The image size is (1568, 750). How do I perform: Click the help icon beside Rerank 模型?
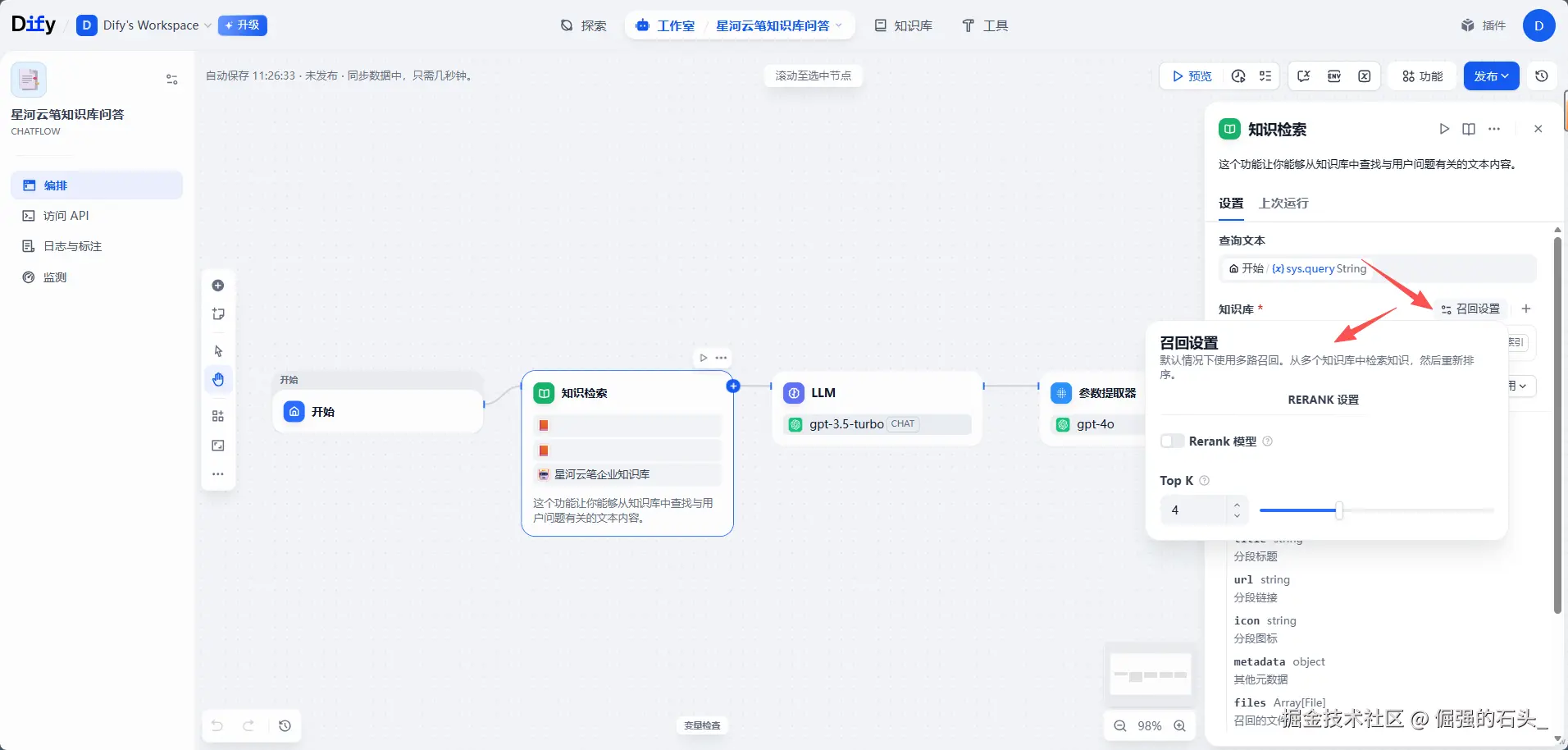pyautogui.click(x=1268, y=441)
